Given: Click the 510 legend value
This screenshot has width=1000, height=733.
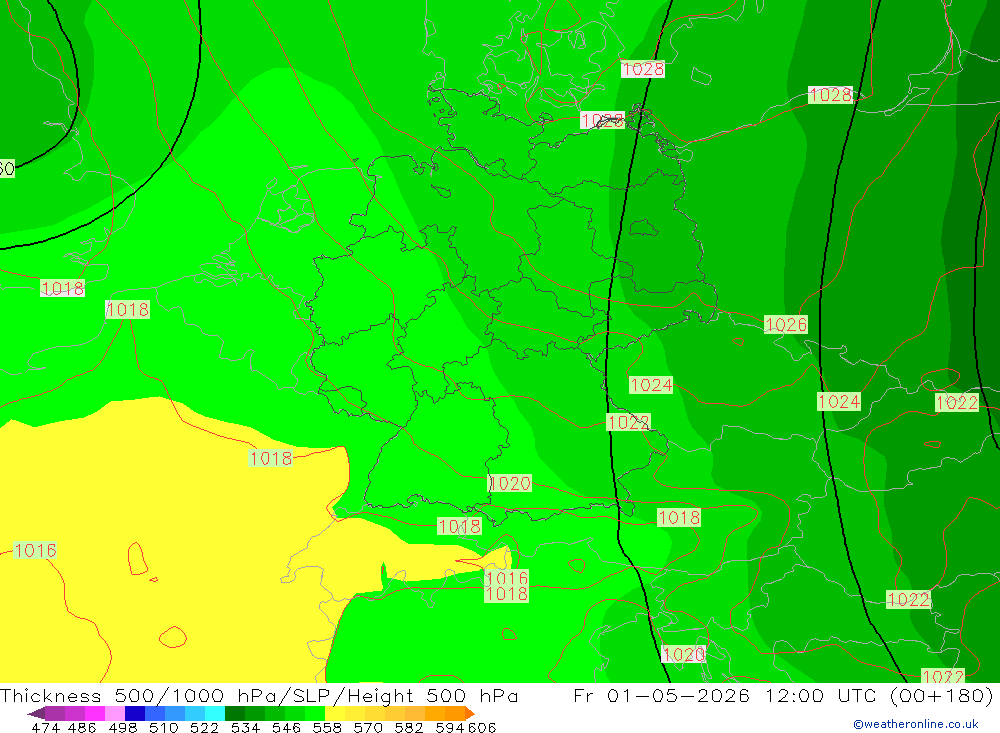Looking at the screenshot, I should [163, 727].
